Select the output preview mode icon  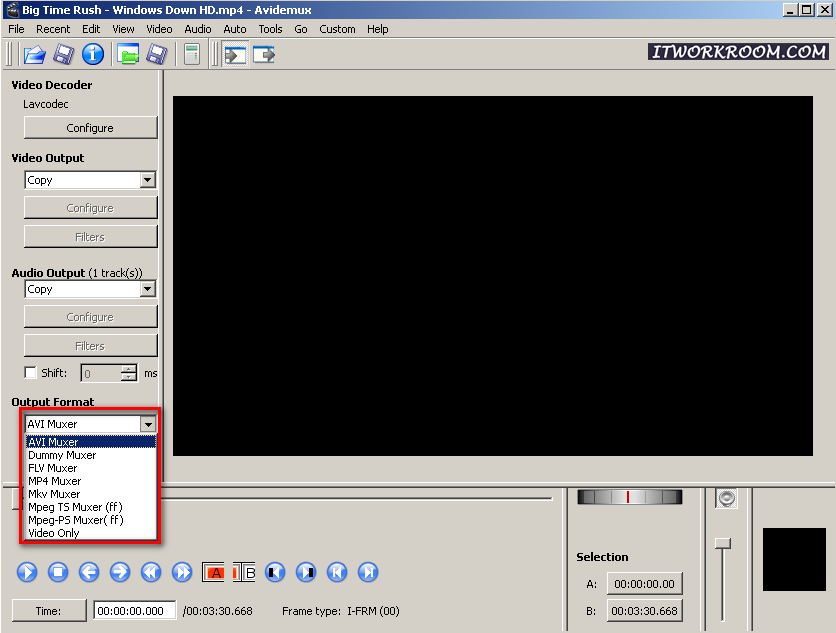click(x=264, y=54)
